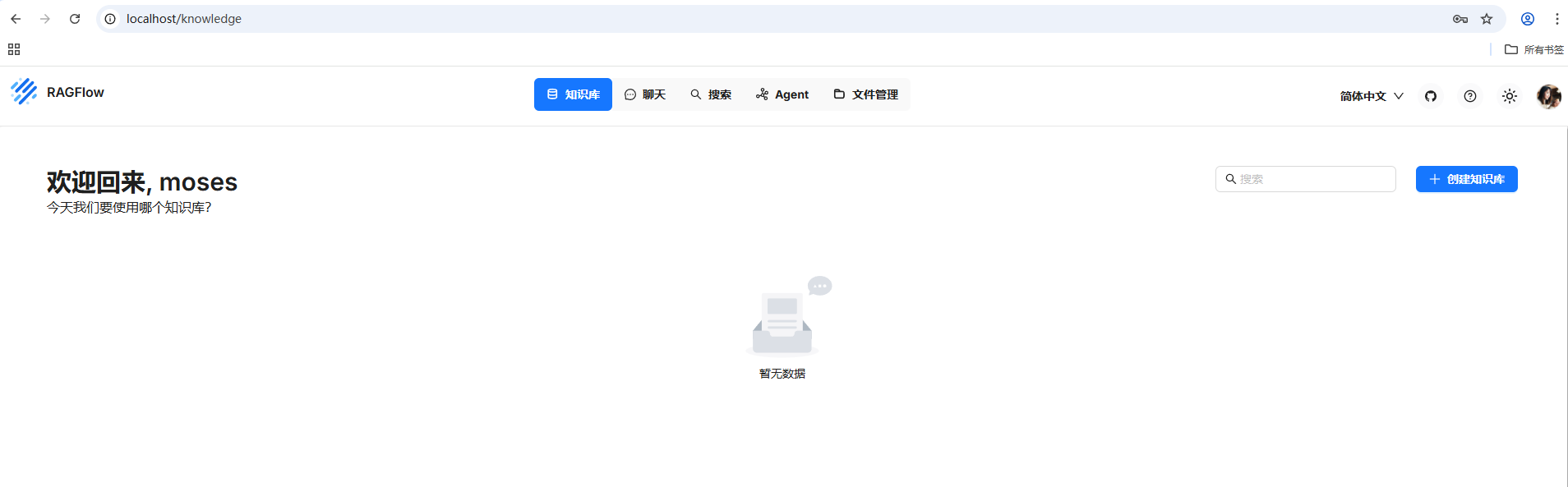Open the password manager key icon
Screen dimensions: 1568x487
(1460, 19)
